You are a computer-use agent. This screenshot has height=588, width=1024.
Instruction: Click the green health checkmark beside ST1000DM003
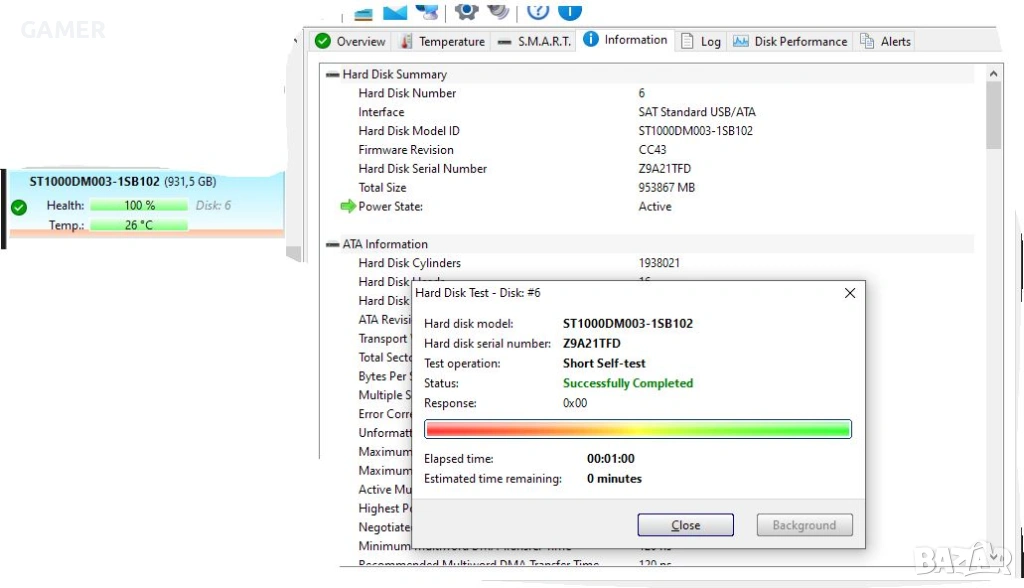click(19, 208)
